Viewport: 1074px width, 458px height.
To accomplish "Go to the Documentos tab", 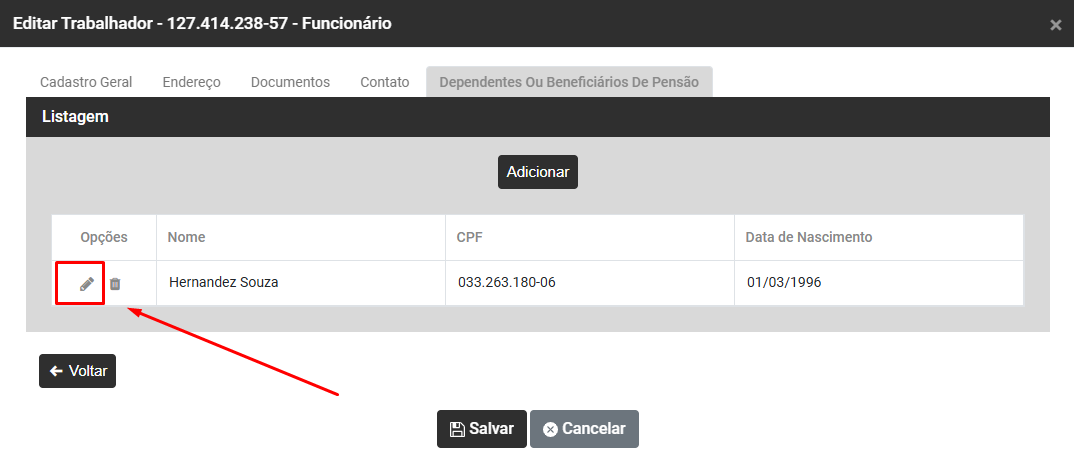I will pos(290,82).
